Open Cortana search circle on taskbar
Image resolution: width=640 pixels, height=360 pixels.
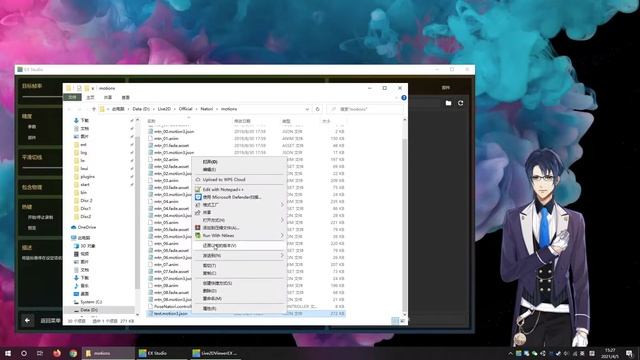click(24, 353)
